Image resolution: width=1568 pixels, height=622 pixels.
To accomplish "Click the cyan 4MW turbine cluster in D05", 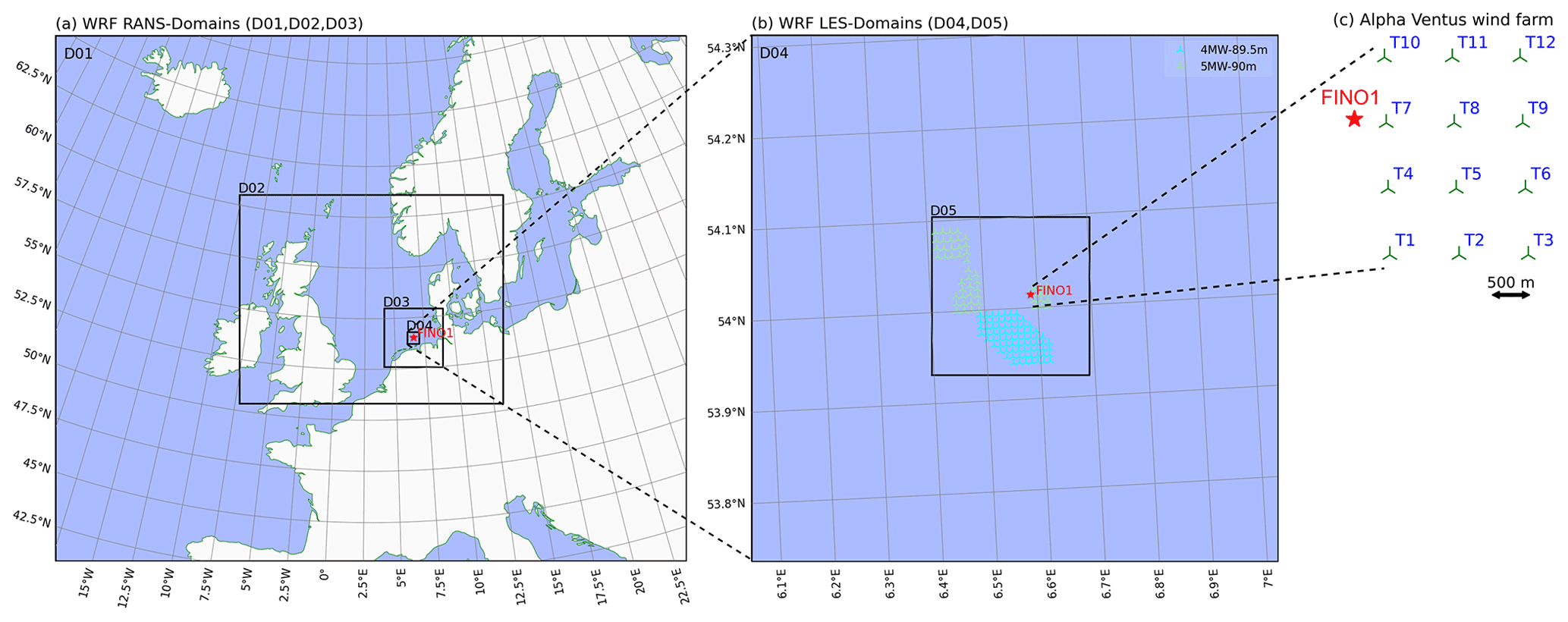I will click(x=1015, y=338).
